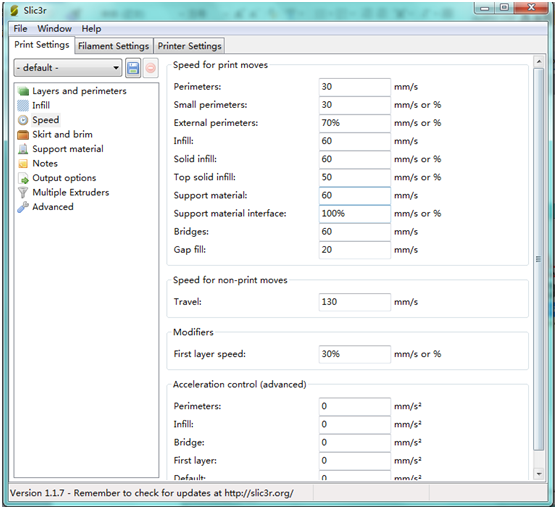The image size is (557, 509).
Task: Click the 'Gap fill:' label
Action: [190, 250]
